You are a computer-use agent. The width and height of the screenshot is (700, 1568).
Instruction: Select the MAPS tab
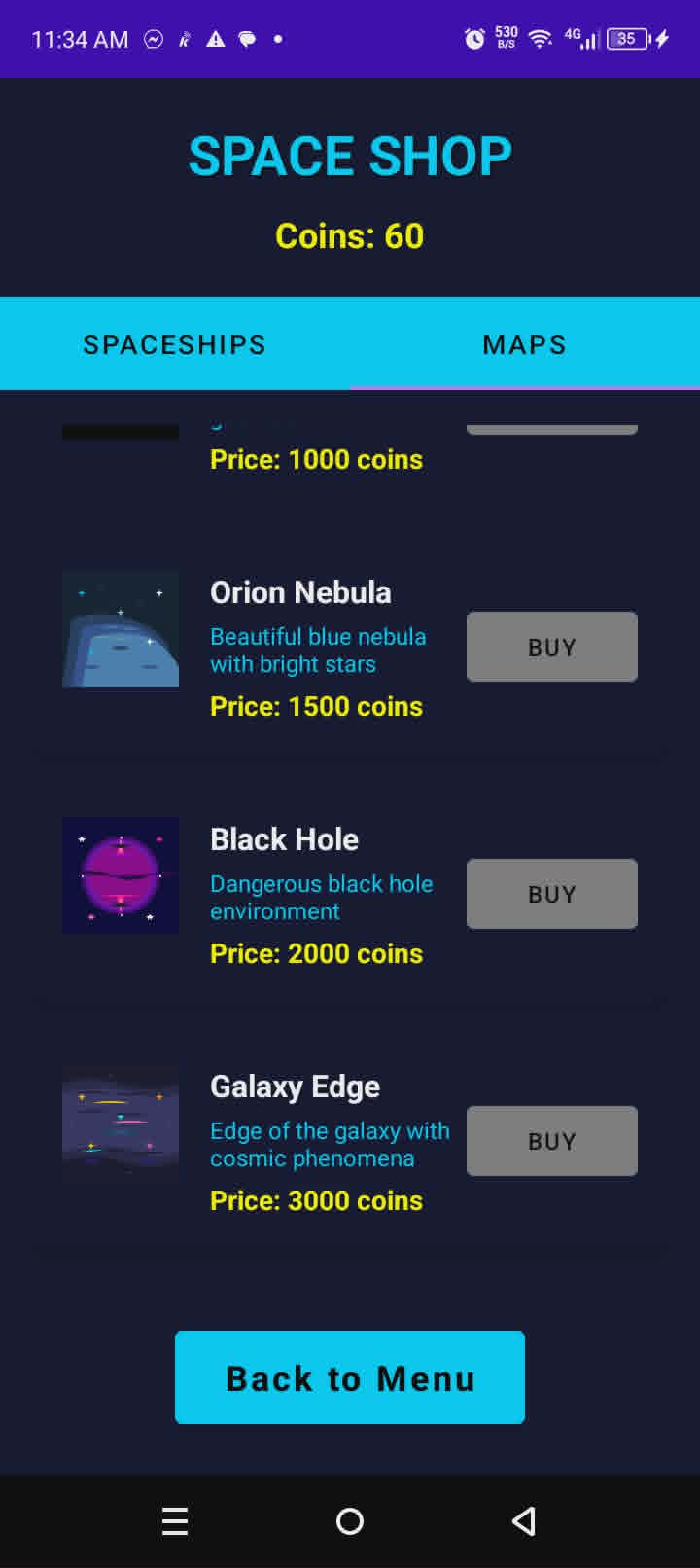pos(525,344)
